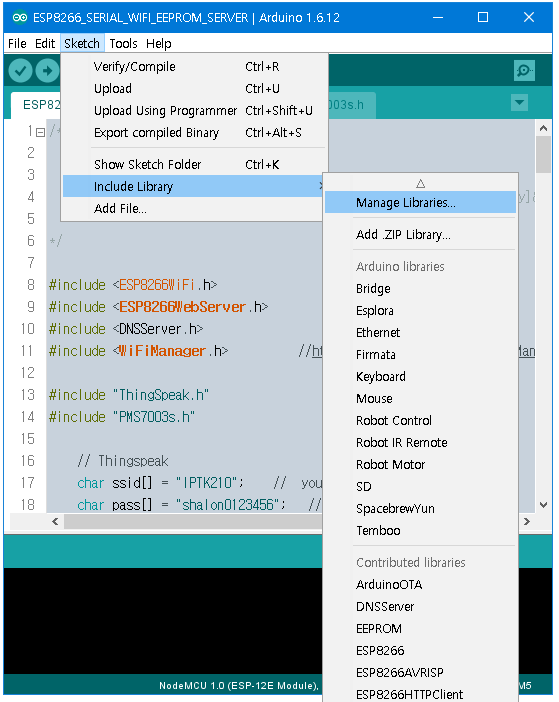Image resolution: width=559 pixels, height=702 pixels.
Task: Click the "ThingSpeak.h" include on line 13
Action: click(129, 395)
